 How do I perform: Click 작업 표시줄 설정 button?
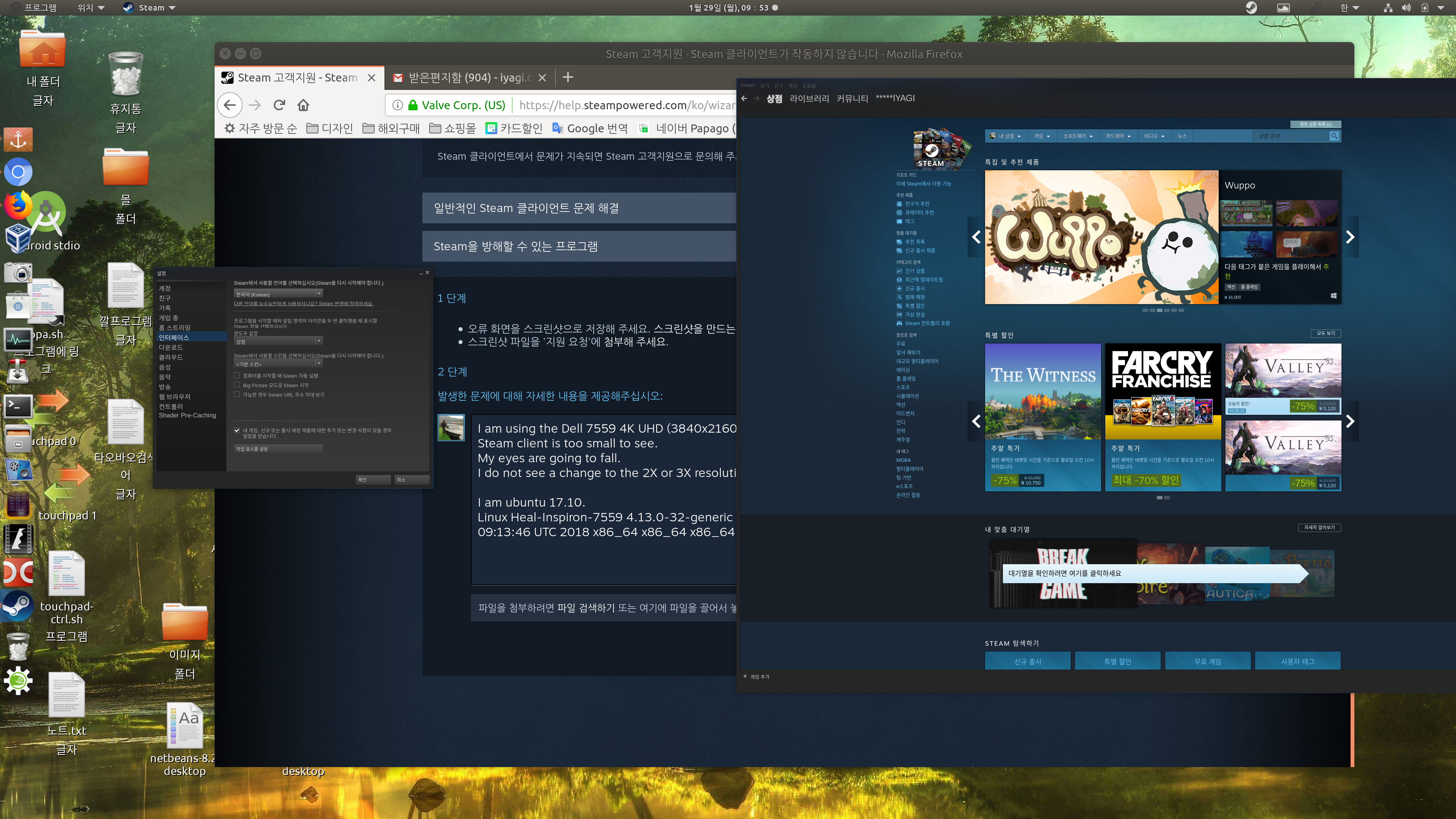coord(278,449)
